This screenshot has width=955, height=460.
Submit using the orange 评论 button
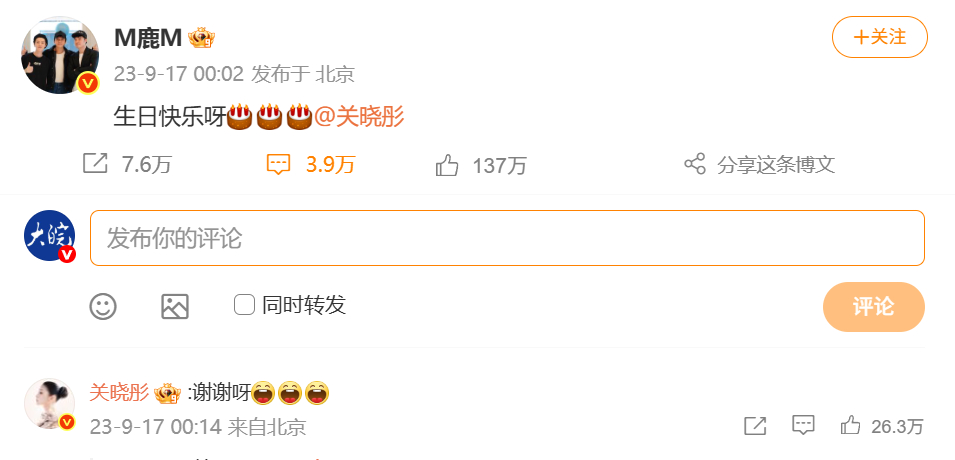point(873,306)
